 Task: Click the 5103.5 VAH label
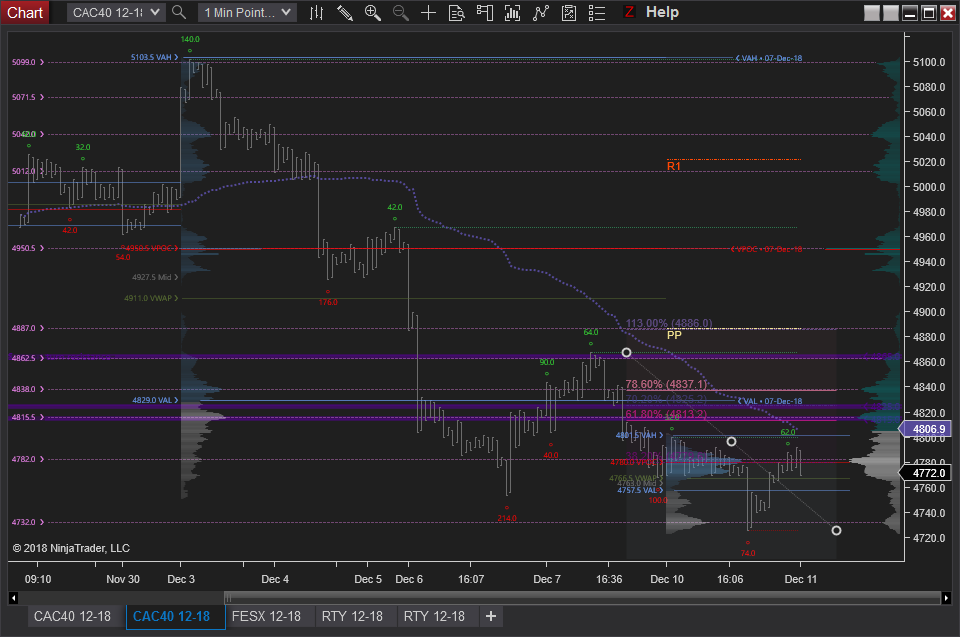[154, 57]
